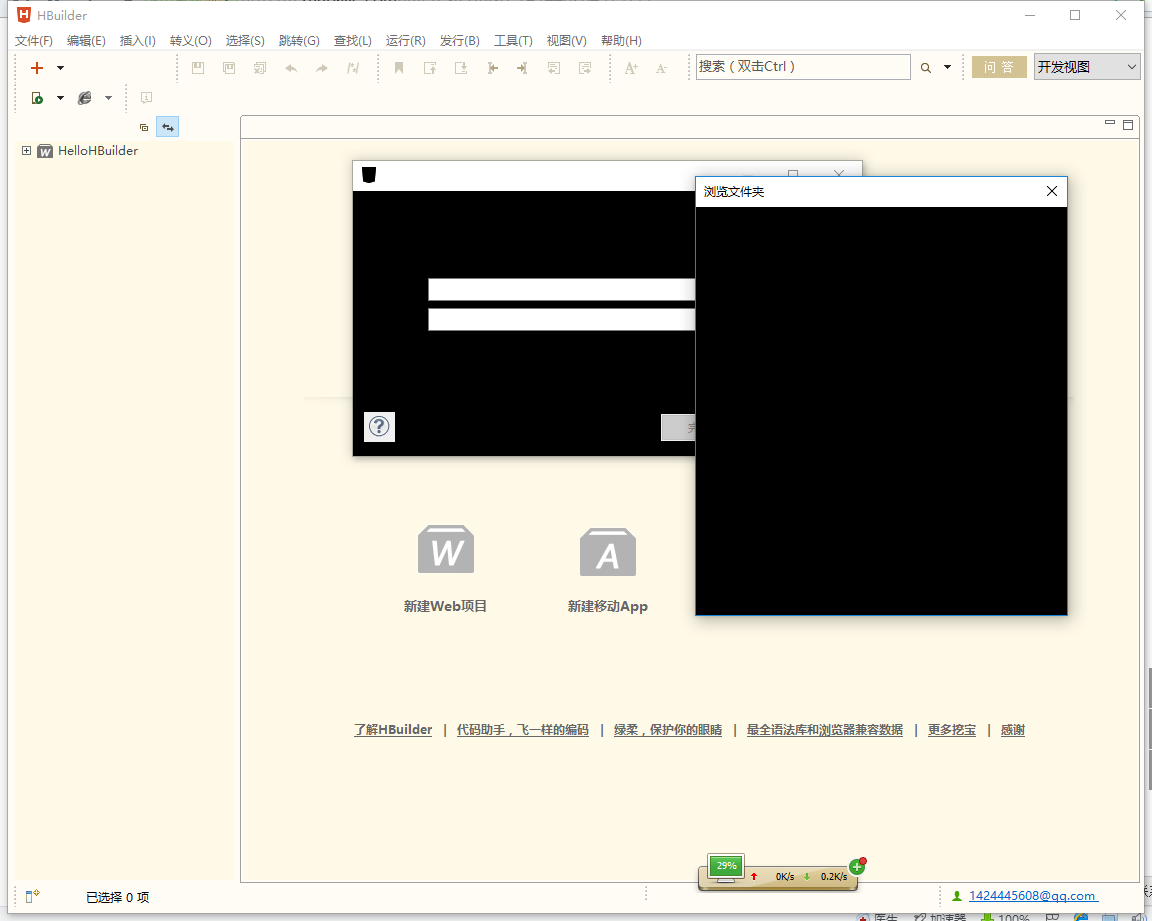
Task: Minimize the editor area panel
Action: pos(1110,123)
